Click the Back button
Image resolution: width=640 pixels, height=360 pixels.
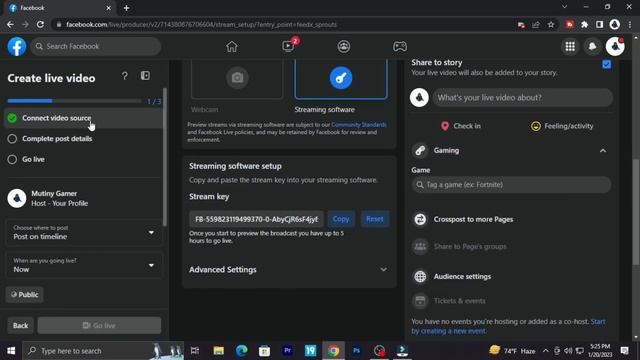20,325
